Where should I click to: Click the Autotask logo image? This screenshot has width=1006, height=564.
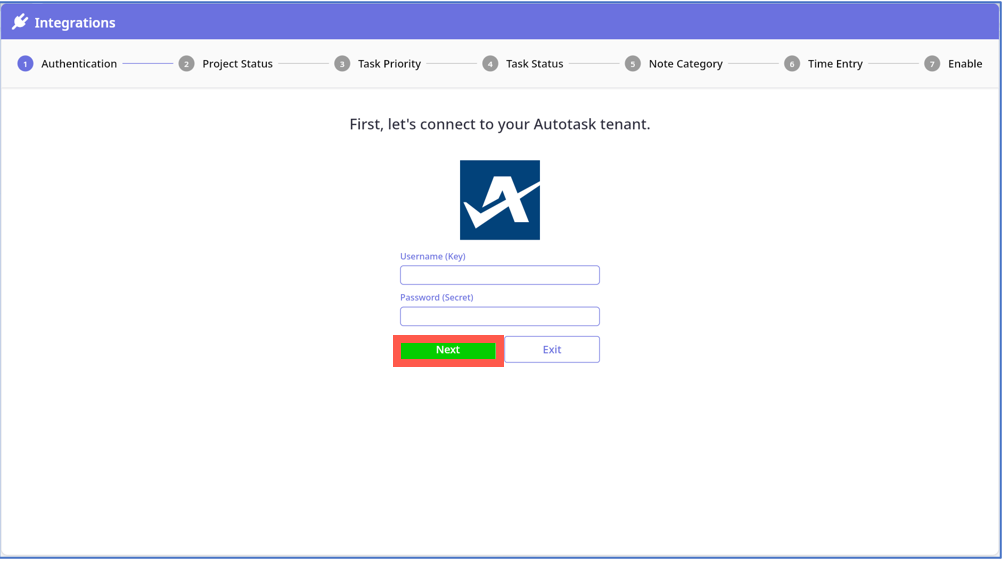pos(500,200)
